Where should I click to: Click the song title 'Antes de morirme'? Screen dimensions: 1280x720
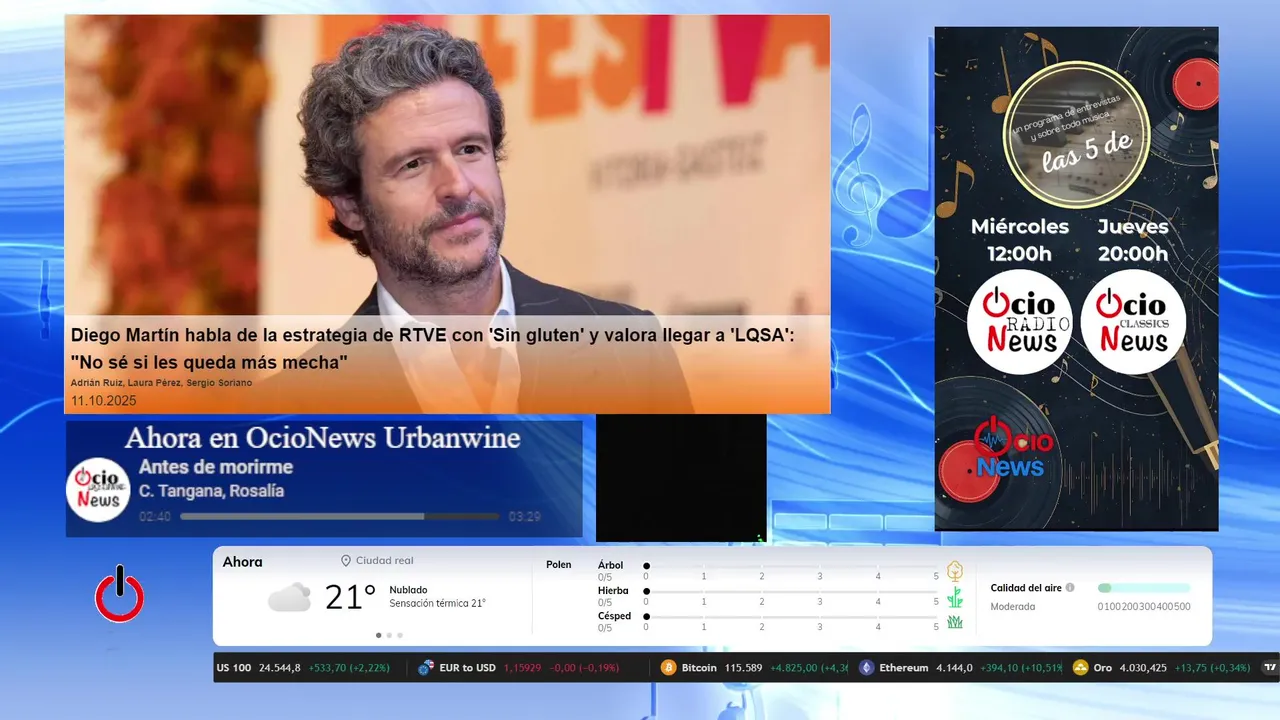(216, 467)
